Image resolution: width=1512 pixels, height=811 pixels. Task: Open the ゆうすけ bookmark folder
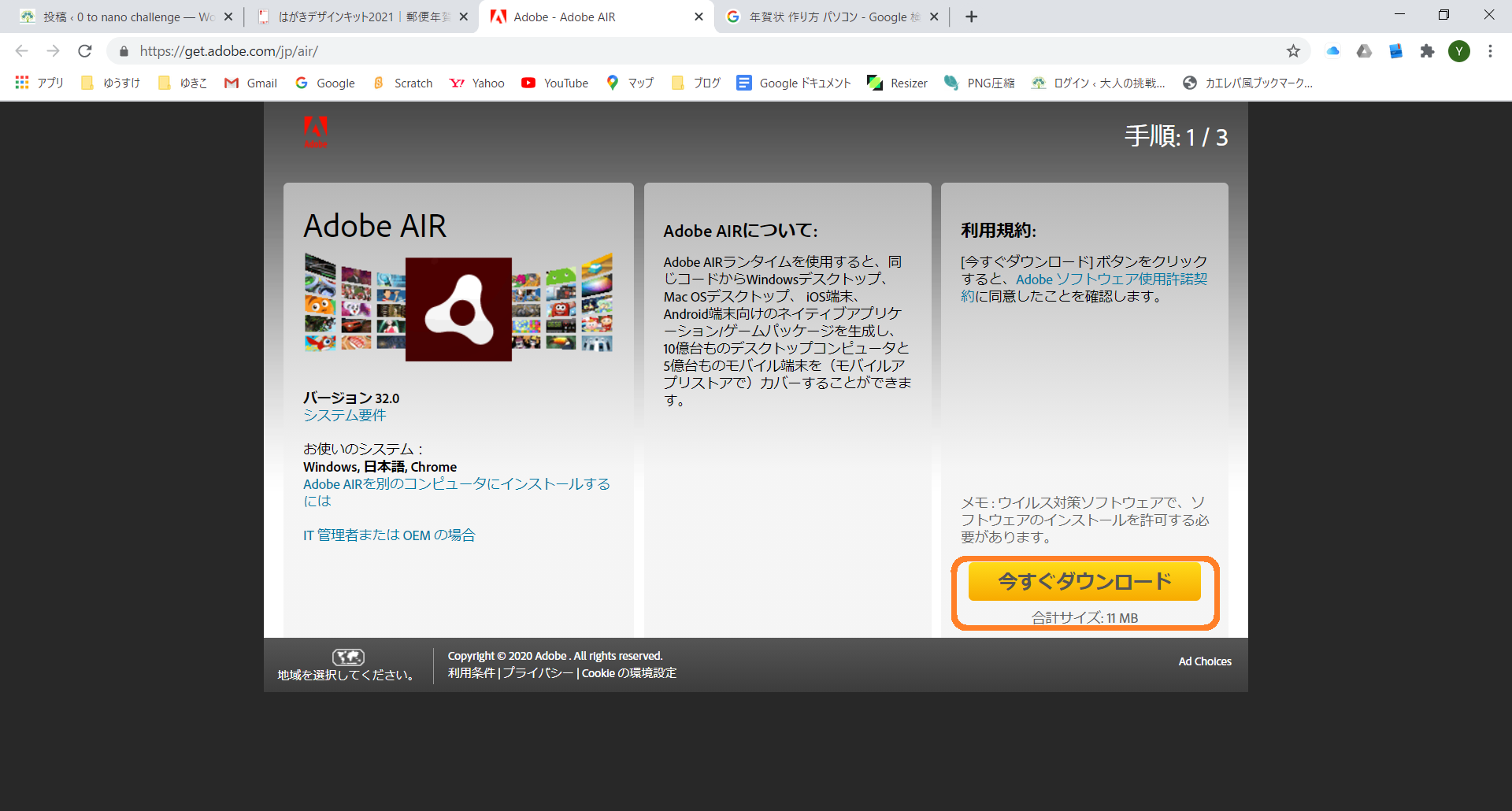pyautogui.click(x=111, y=83)
